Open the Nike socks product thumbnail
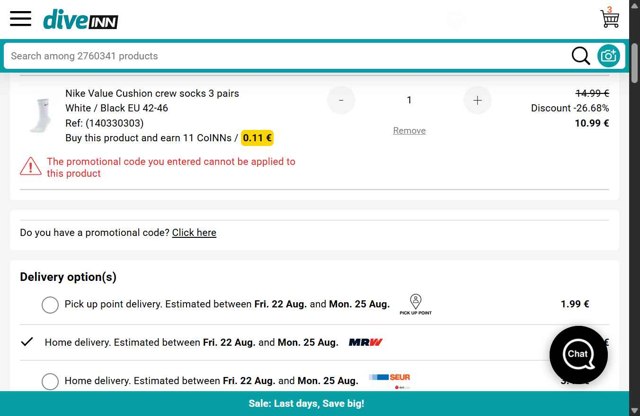 41,115
